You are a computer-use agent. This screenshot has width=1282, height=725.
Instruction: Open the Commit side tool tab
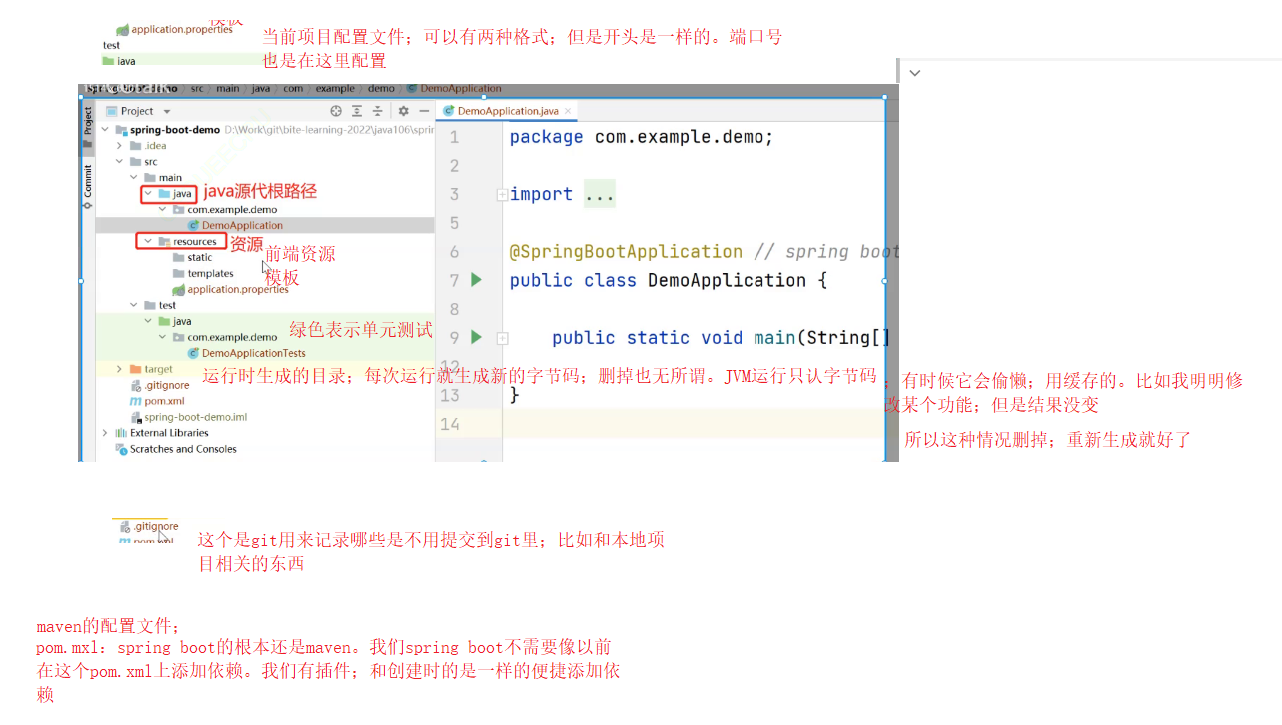point(87,186)
